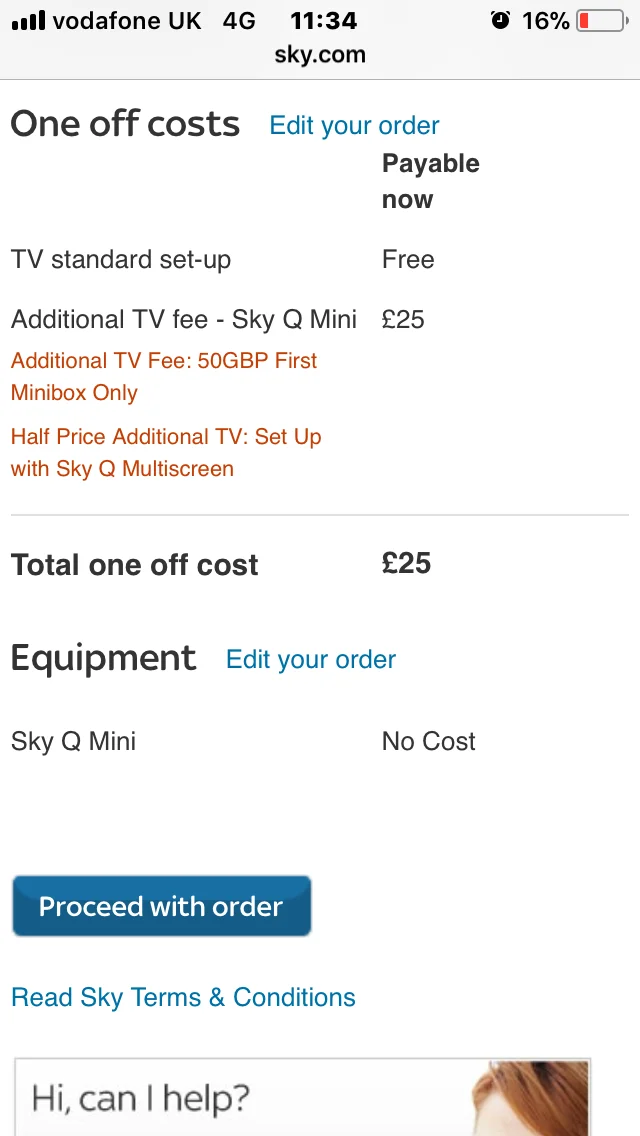
Task: Tap the 16% battery percentage
Action: (546, 21)
